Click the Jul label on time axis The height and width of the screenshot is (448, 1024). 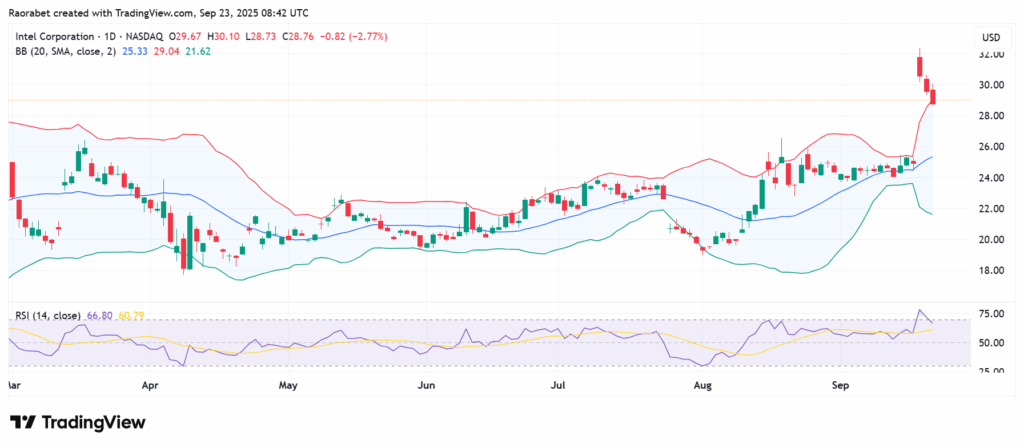[x=558, y=387]
